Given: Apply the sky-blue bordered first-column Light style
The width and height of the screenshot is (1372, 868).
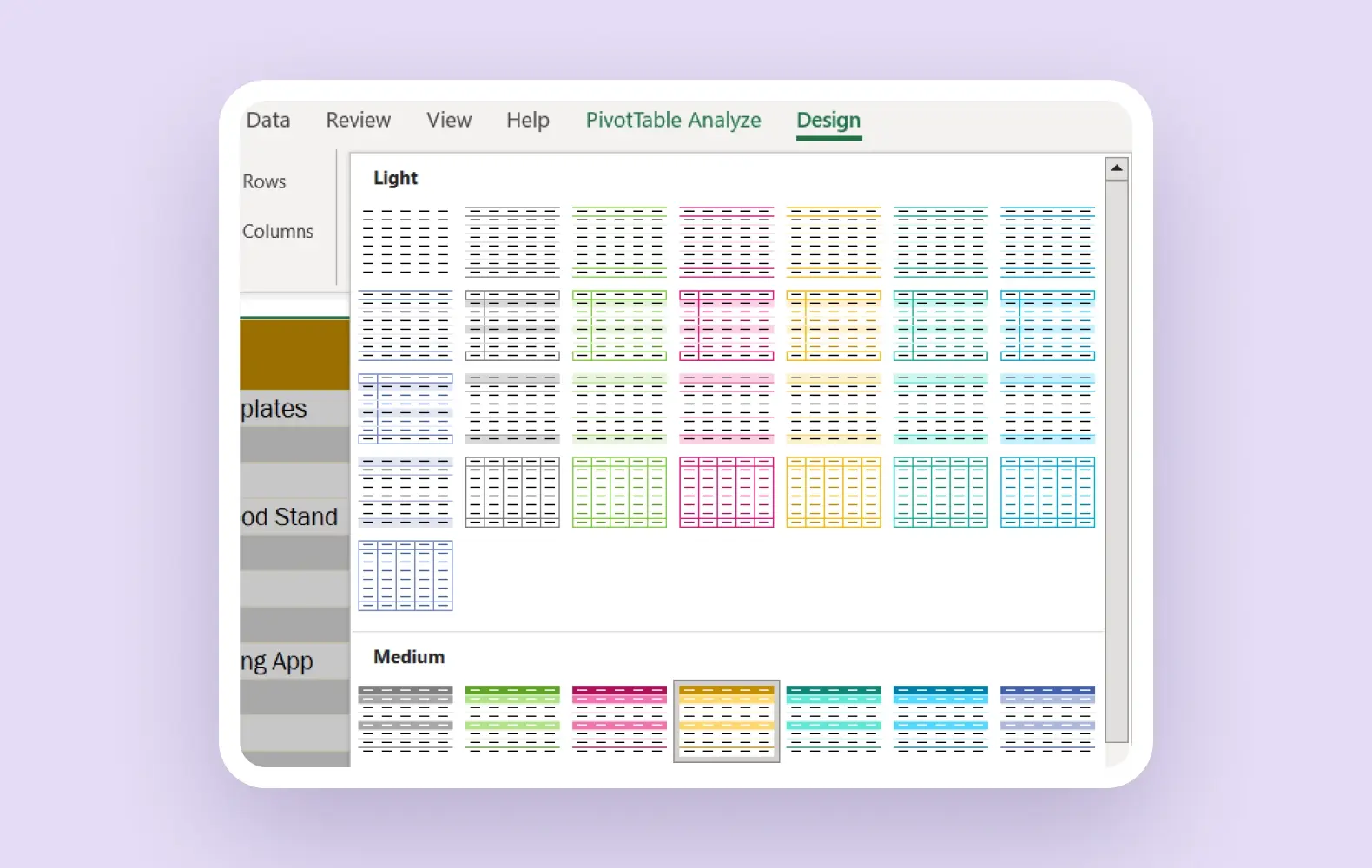Looking at the screenshot, I should [1048, 325].
